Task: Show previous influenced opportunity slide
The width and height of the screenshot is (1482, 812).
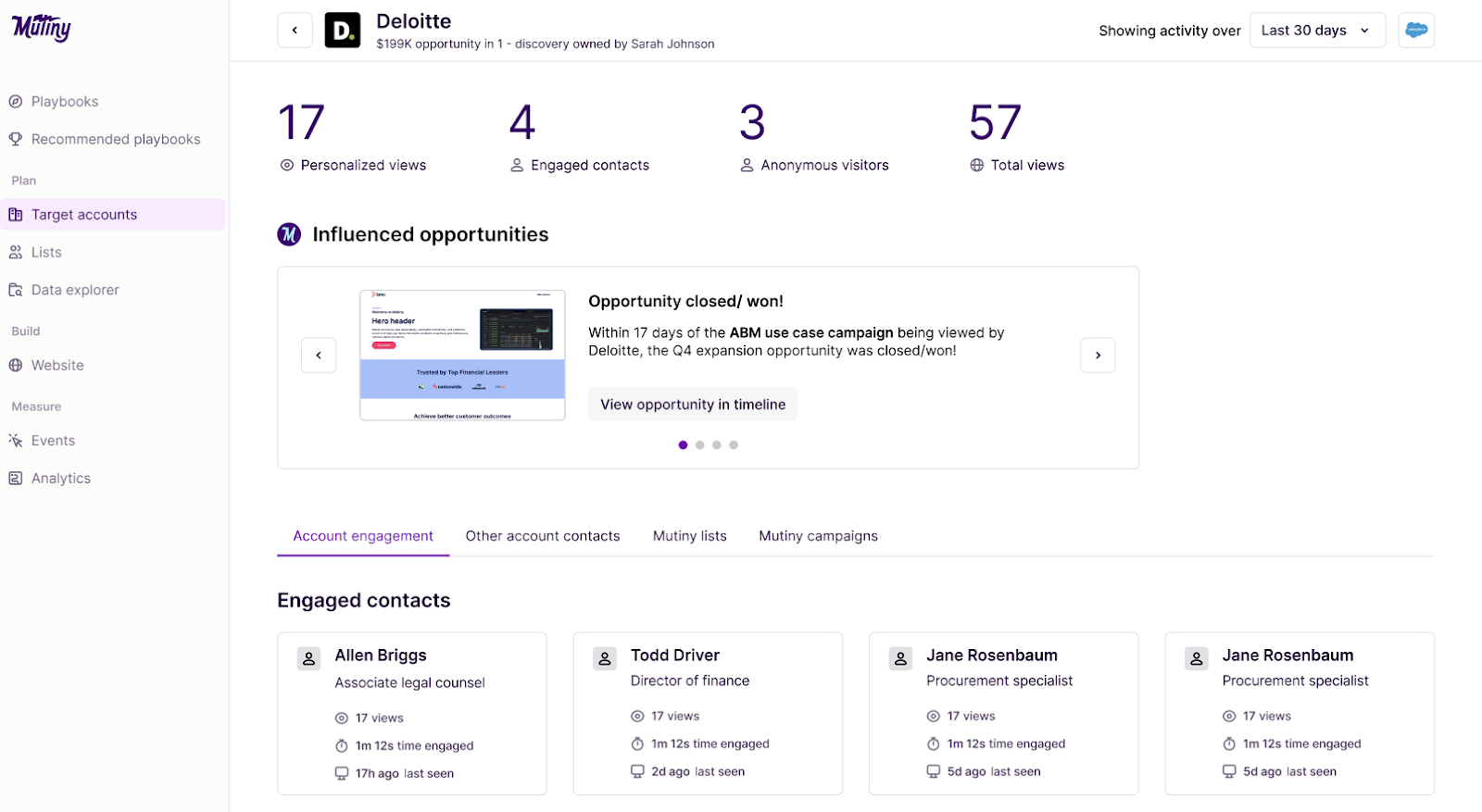Action: 319,356
